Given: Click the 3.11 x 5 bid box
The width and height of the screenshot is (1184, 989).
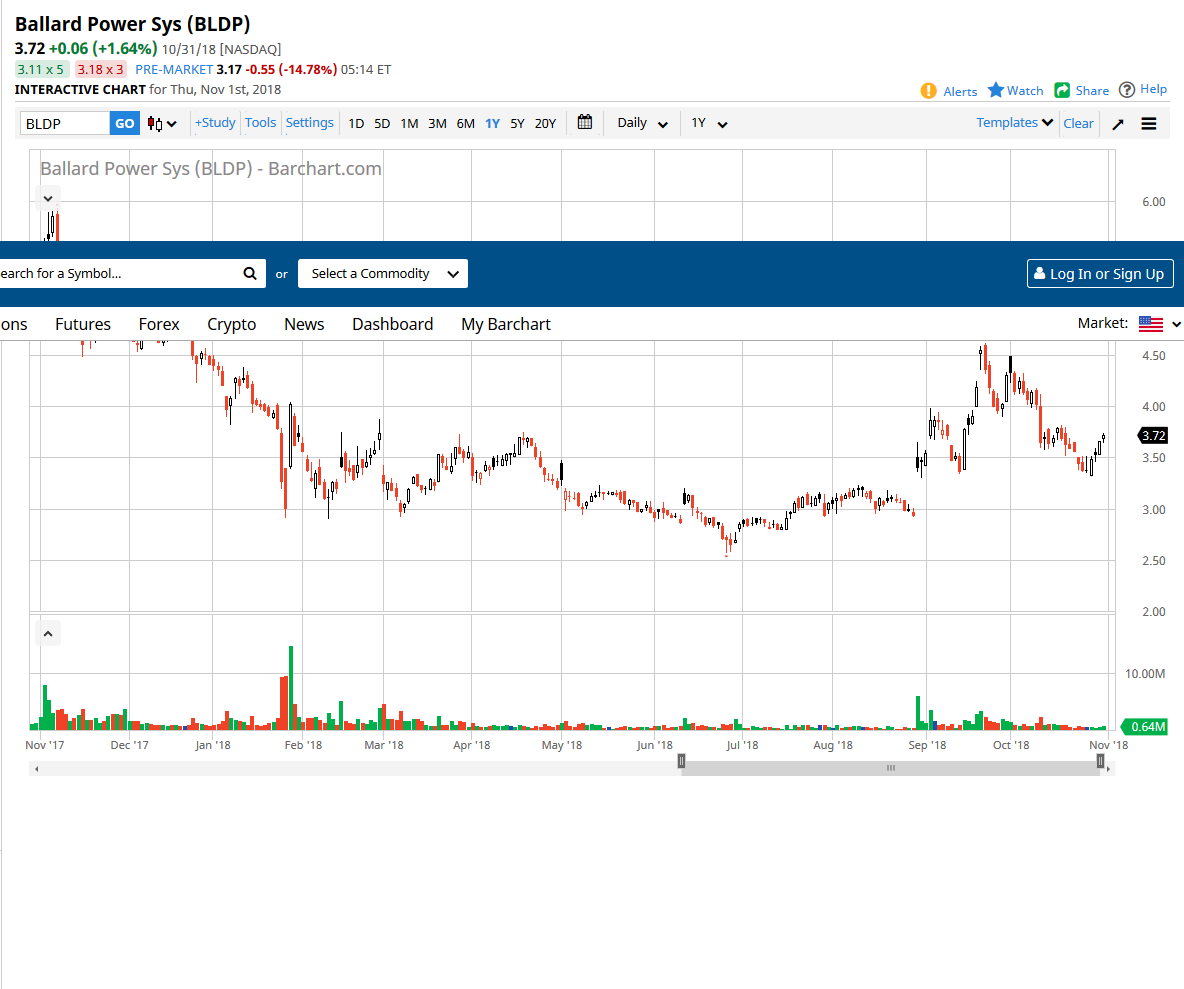Looking at the screenshot, I should (x=42, y=69).
